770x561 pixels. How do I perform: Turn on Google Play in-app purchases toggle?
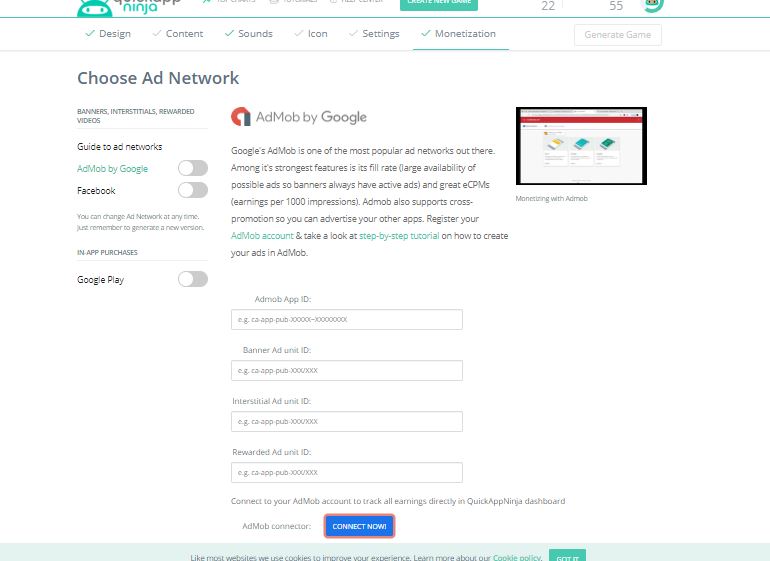pyautogui.click(x=193, y=279)
